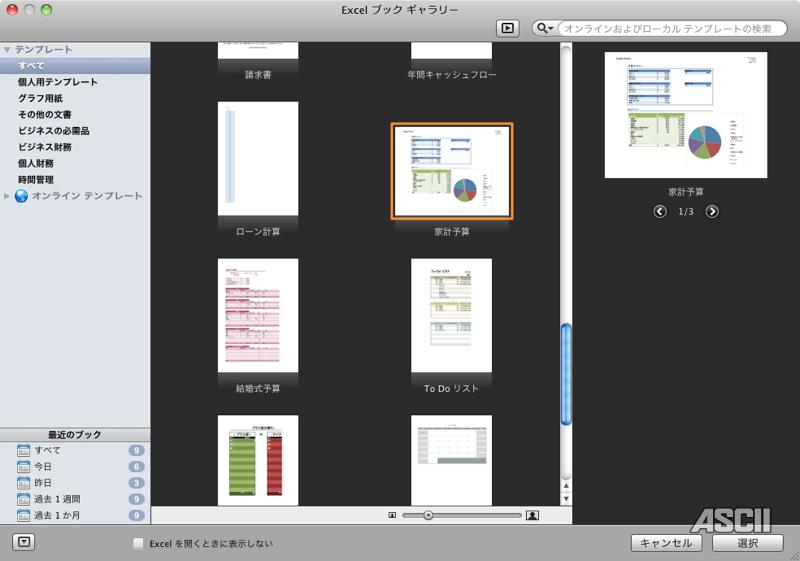This screenshot has height=561, width=800.
Task: Click the template list vertical scrollbar thumb
Action: [x=566, y=374]
